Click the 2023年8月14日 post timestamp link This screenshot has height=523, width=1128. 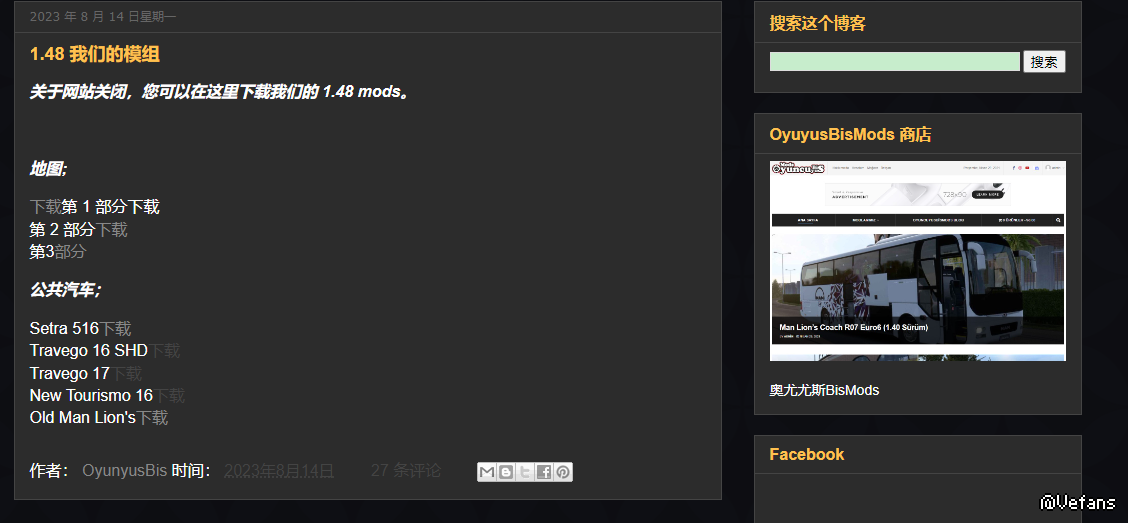tap(279, 470)
